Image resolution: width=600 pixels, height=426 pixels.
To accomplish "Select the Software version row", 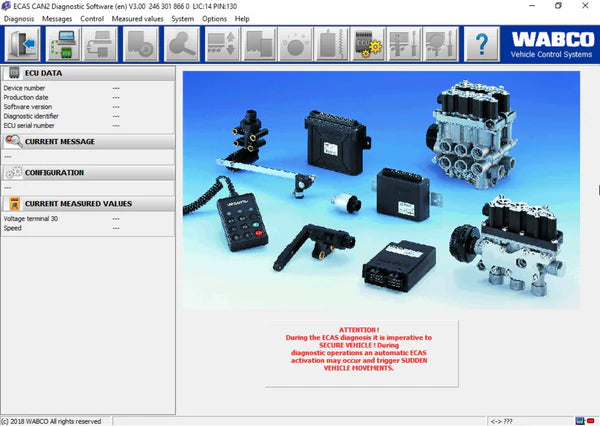I will point(88,107).
